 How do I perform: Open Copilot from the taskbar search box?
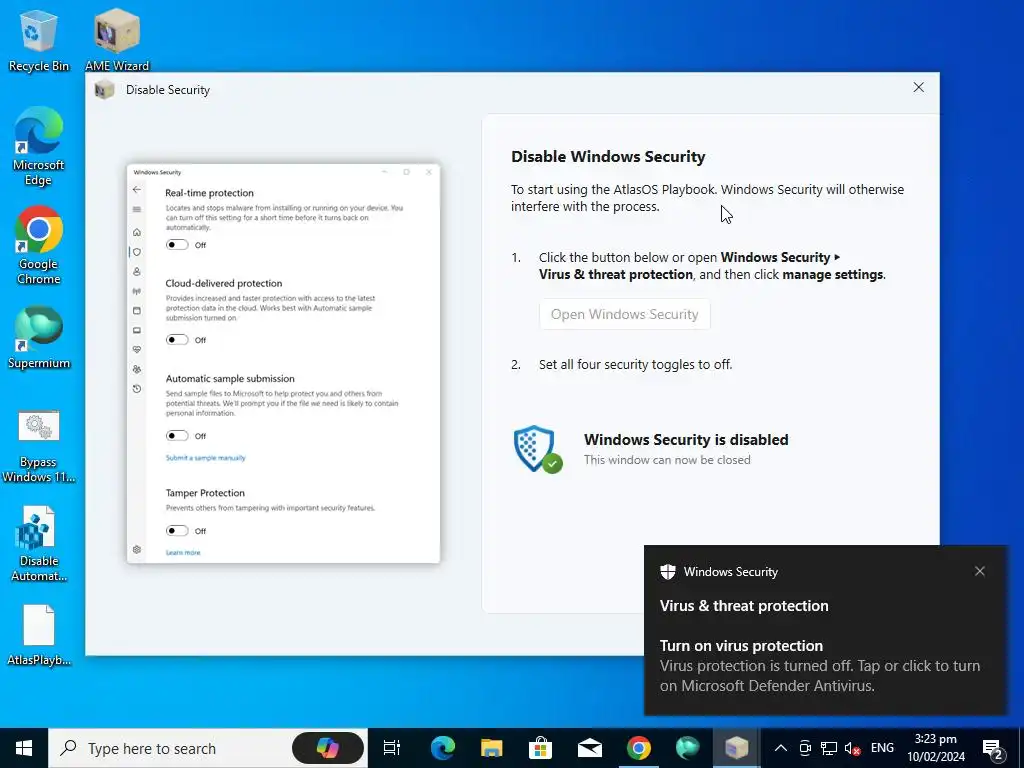pos(327,748)
